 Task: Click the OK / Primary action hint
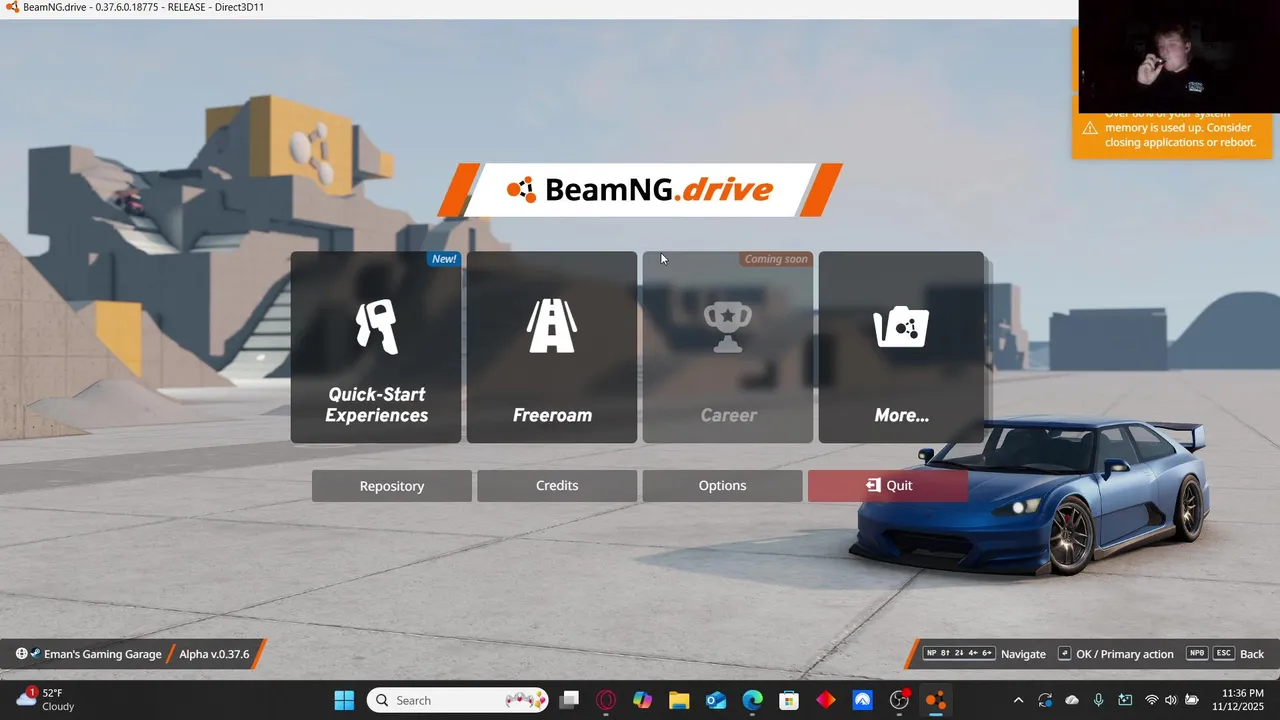coord(1116,654)
